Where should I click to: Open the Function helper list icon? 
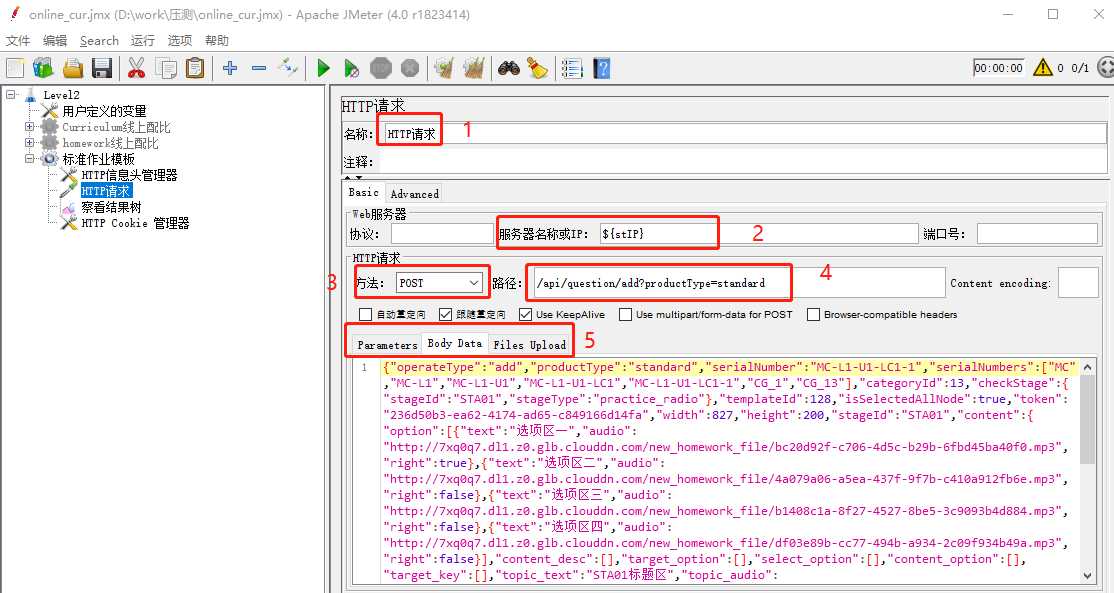coord(572,68)
